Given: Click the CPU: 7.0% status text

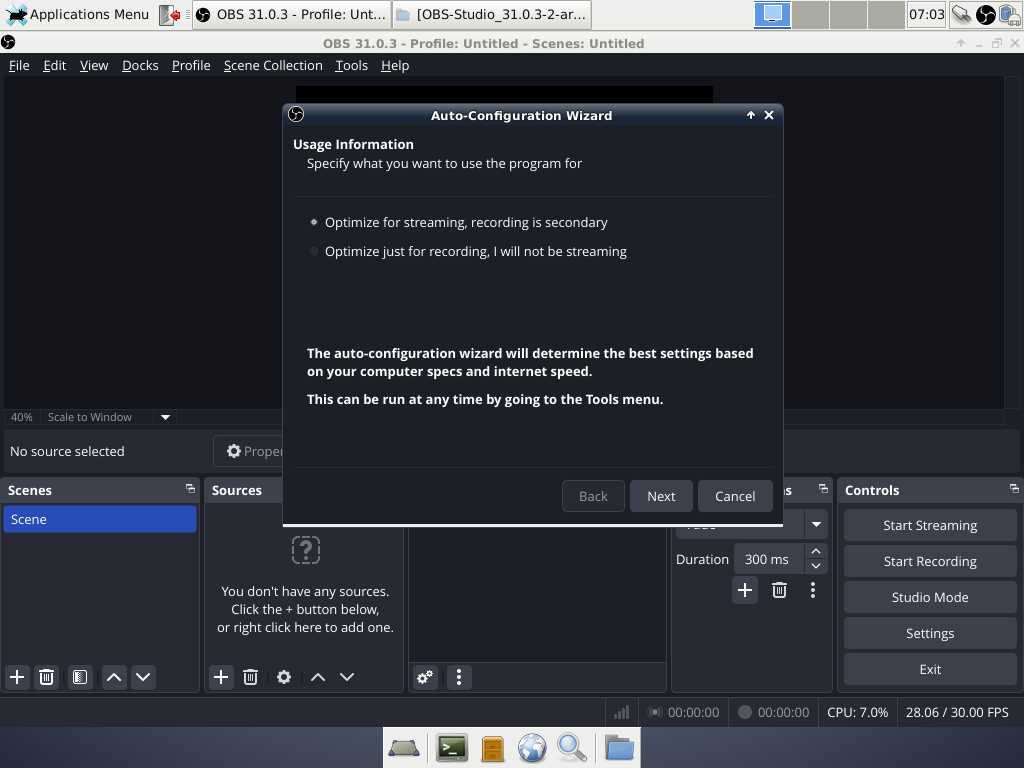Looking at the screenshot, I should [x=857, y=712].
